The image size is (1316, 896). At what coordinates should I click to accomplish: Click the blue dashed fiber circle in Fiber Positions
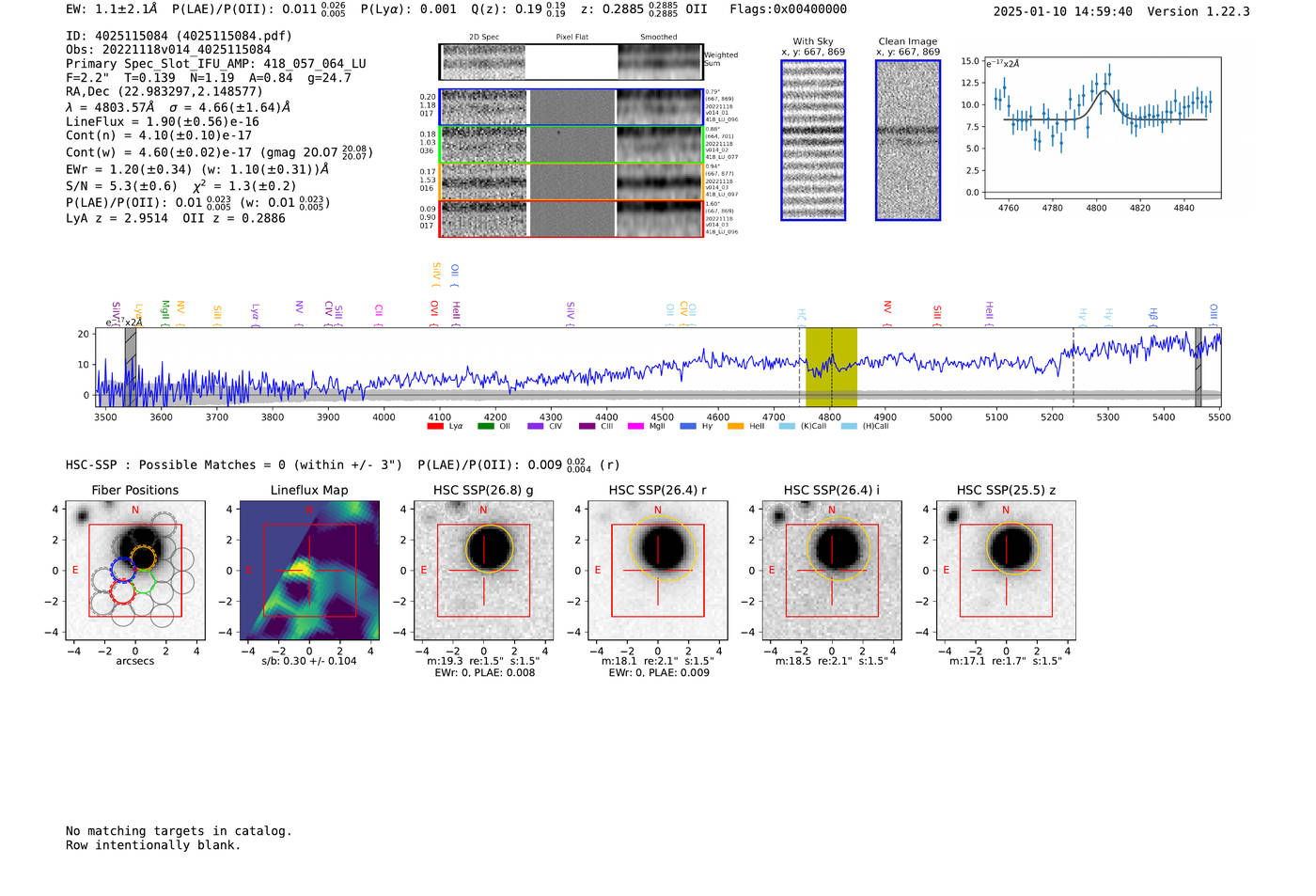124,569
